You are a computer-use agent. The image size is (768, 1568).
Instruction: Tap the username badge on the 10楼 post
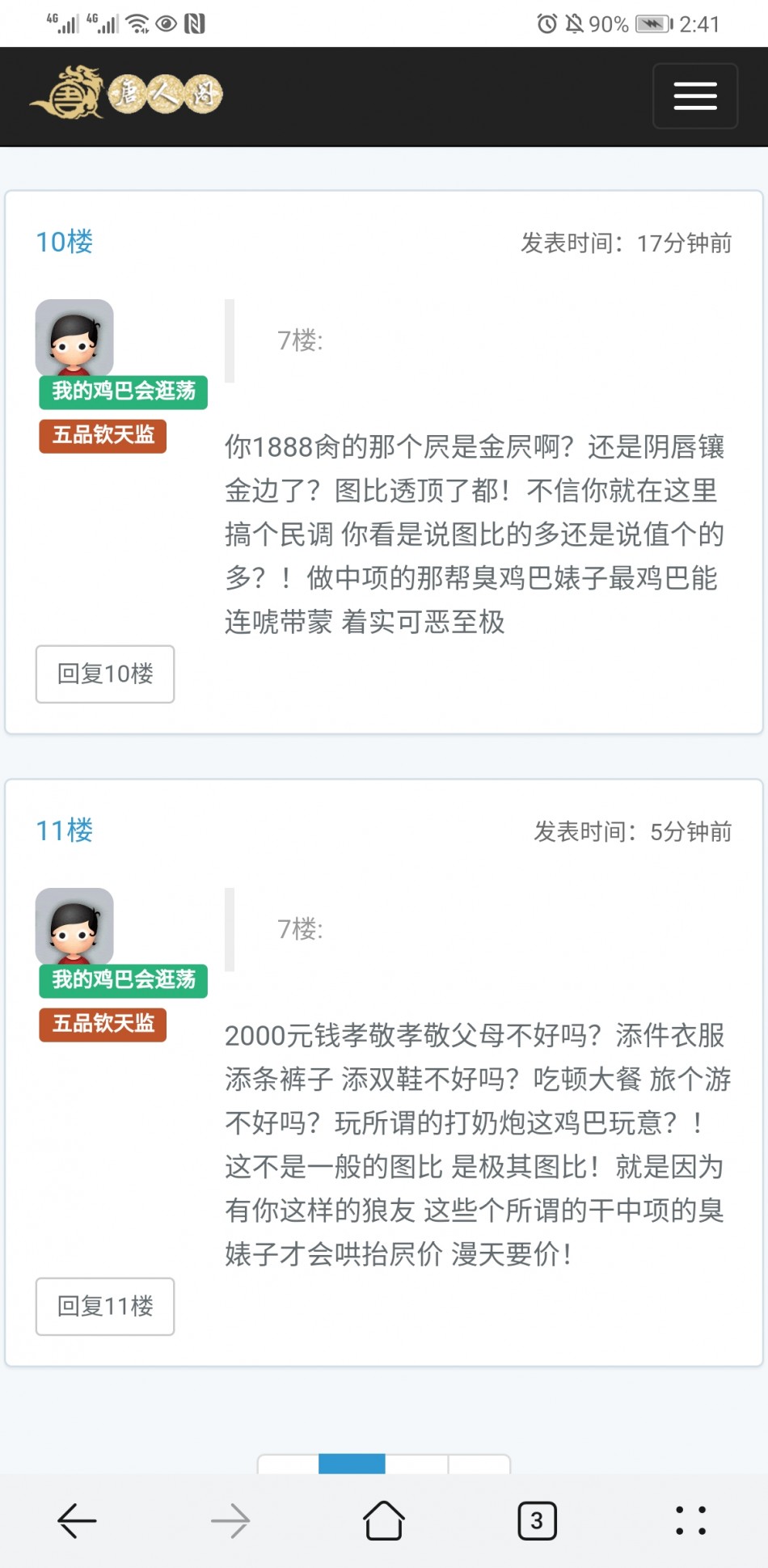point(124,391)
